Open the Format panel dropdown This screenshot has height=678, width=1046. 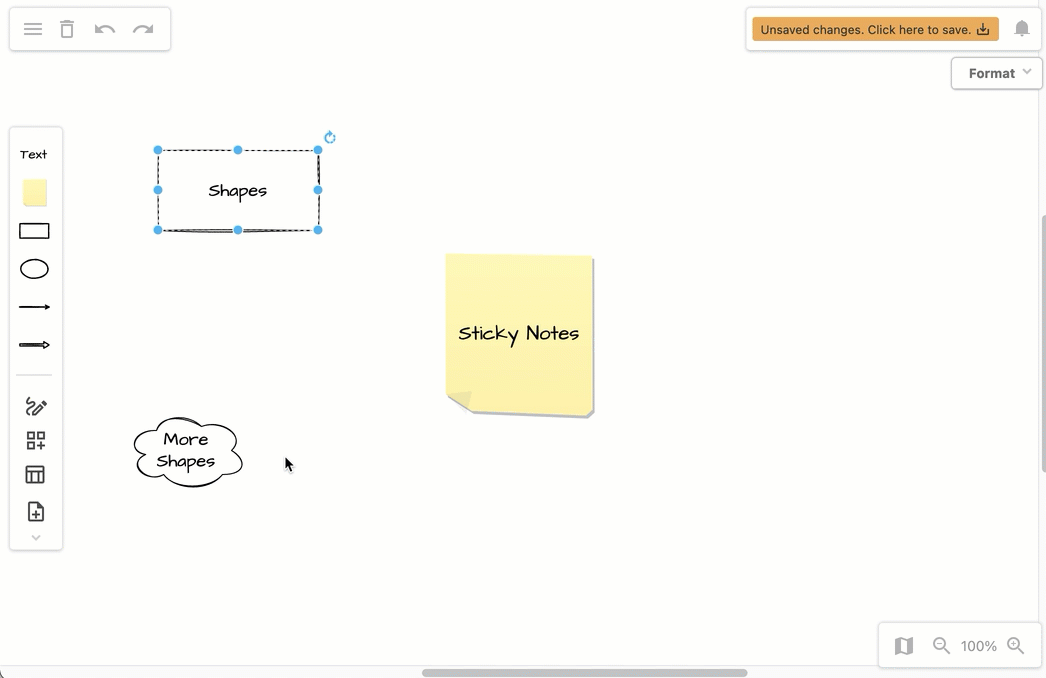coord(995,72)
